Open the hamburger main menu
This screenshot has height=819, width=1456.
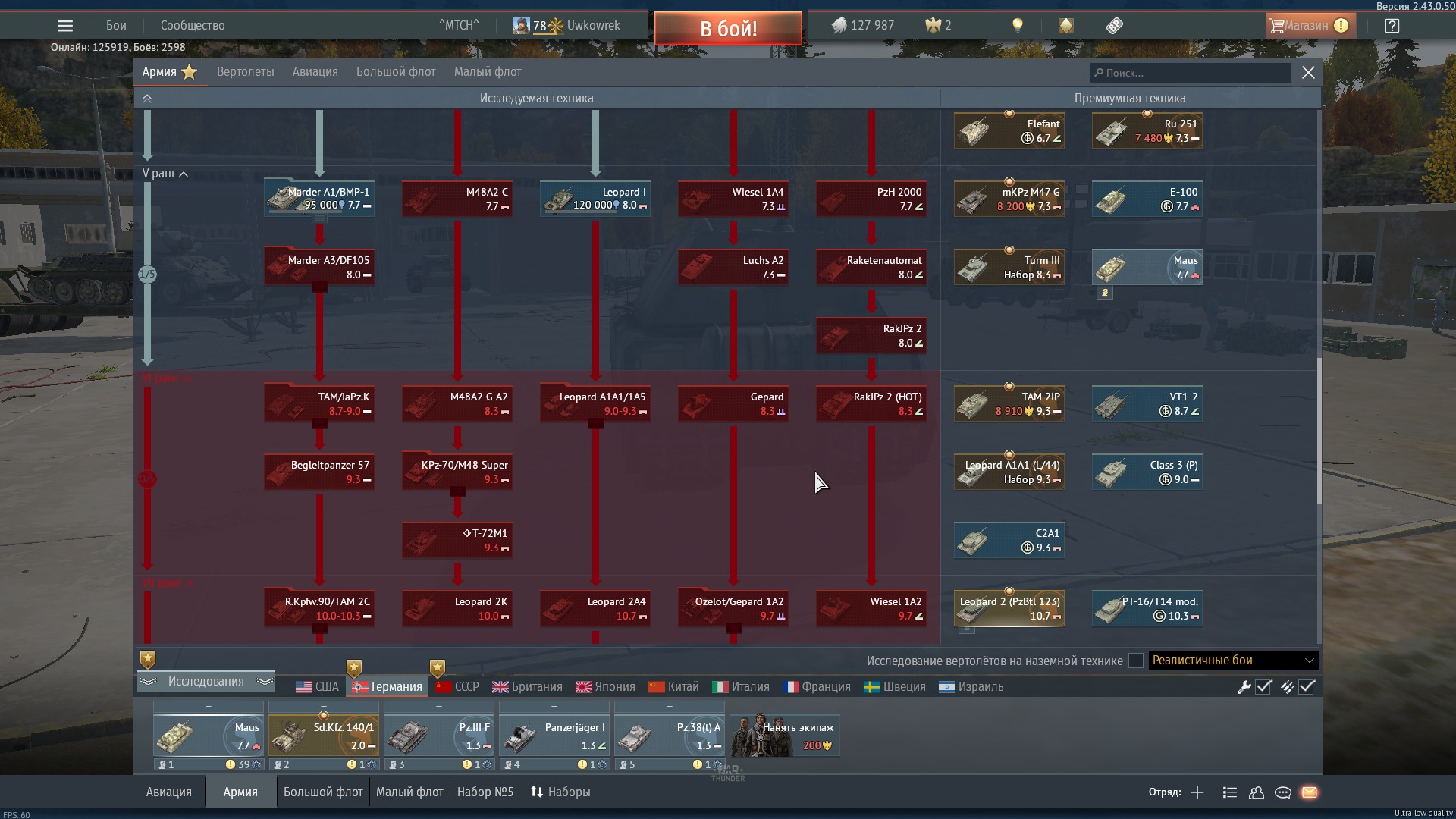pyautogui.click(x=65, y=26)
